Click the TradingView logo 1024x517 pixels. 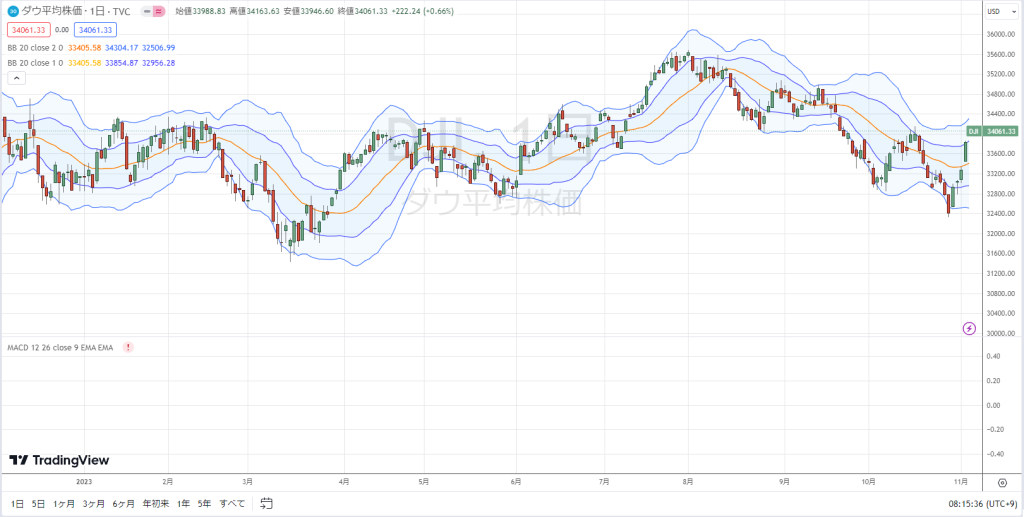point(59,460)
